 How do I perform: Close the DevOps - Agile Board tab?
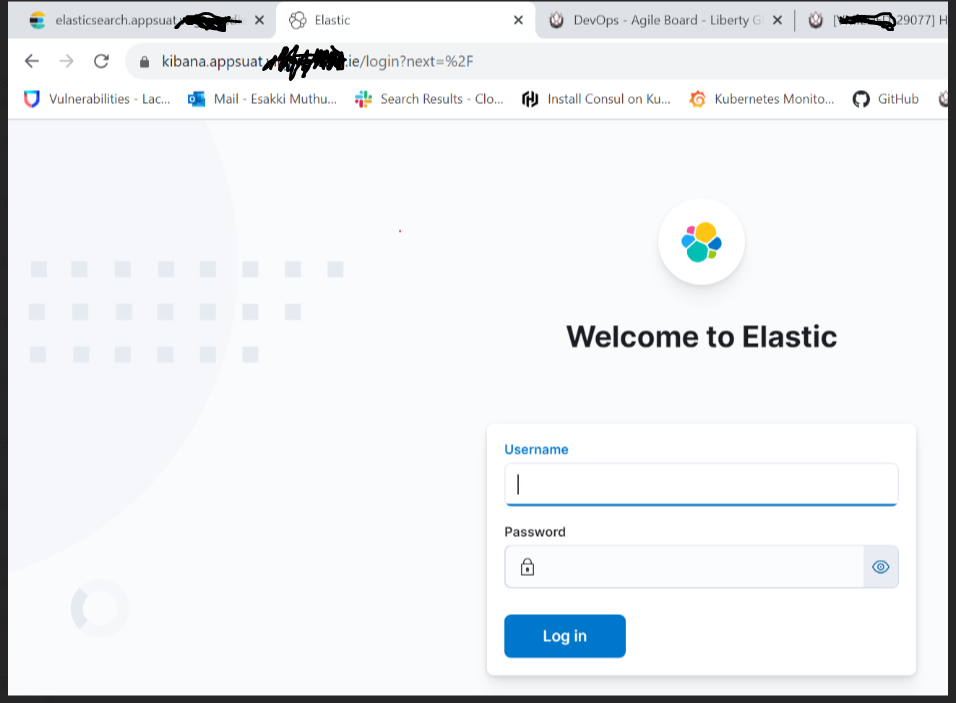(777, 20)
